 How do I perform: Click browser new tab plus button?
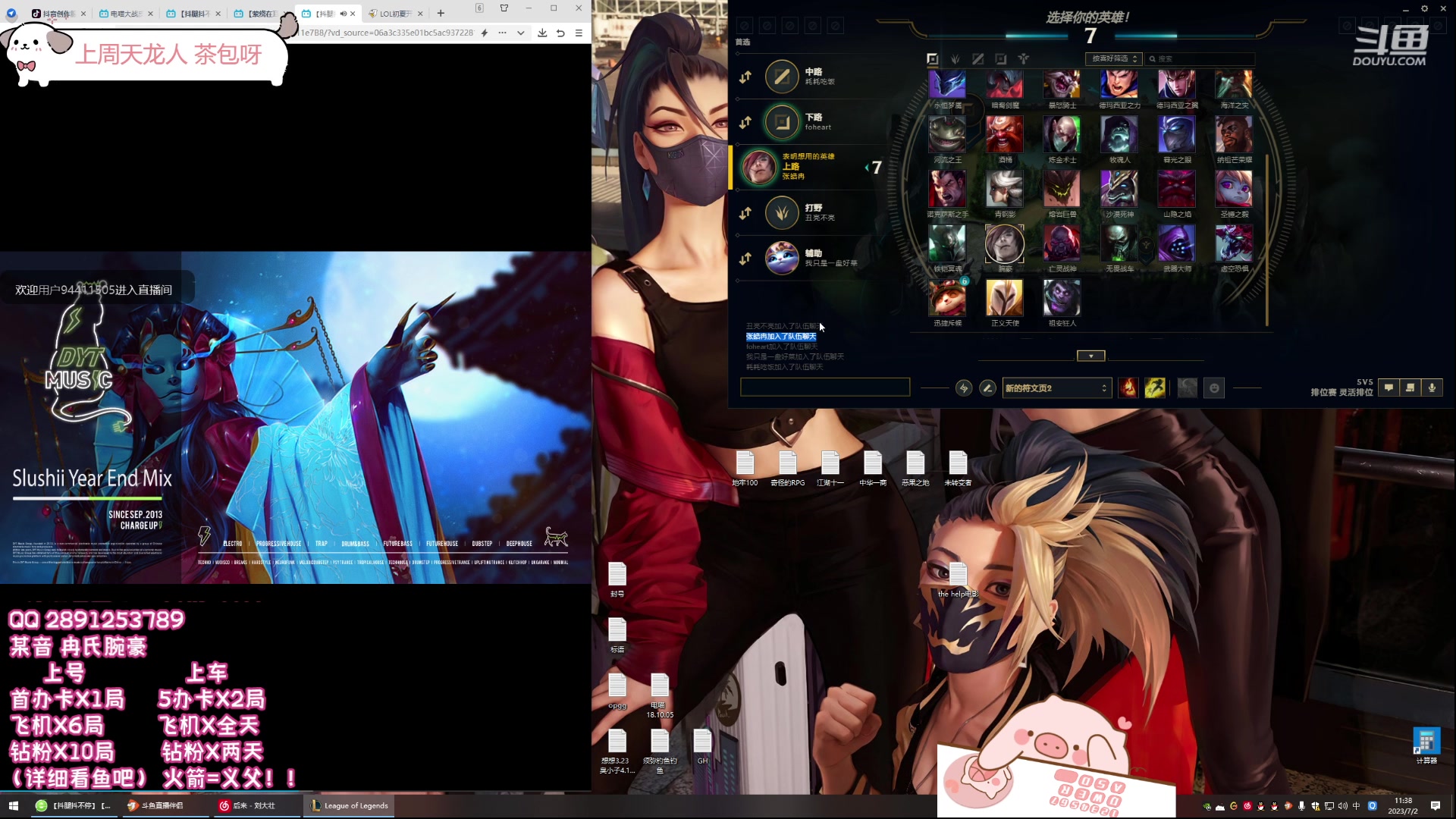pos(441,13)
